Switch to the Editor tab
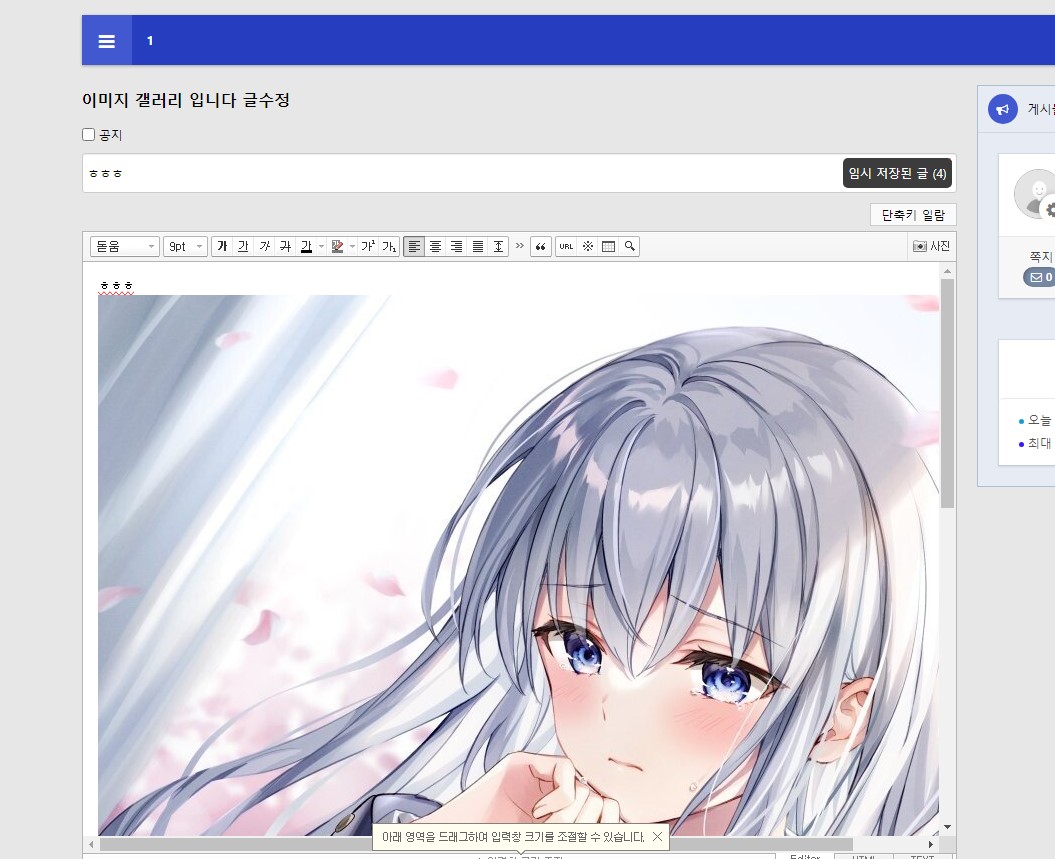1055x859 pixels. pyautogui.click(x=805, y=856)
